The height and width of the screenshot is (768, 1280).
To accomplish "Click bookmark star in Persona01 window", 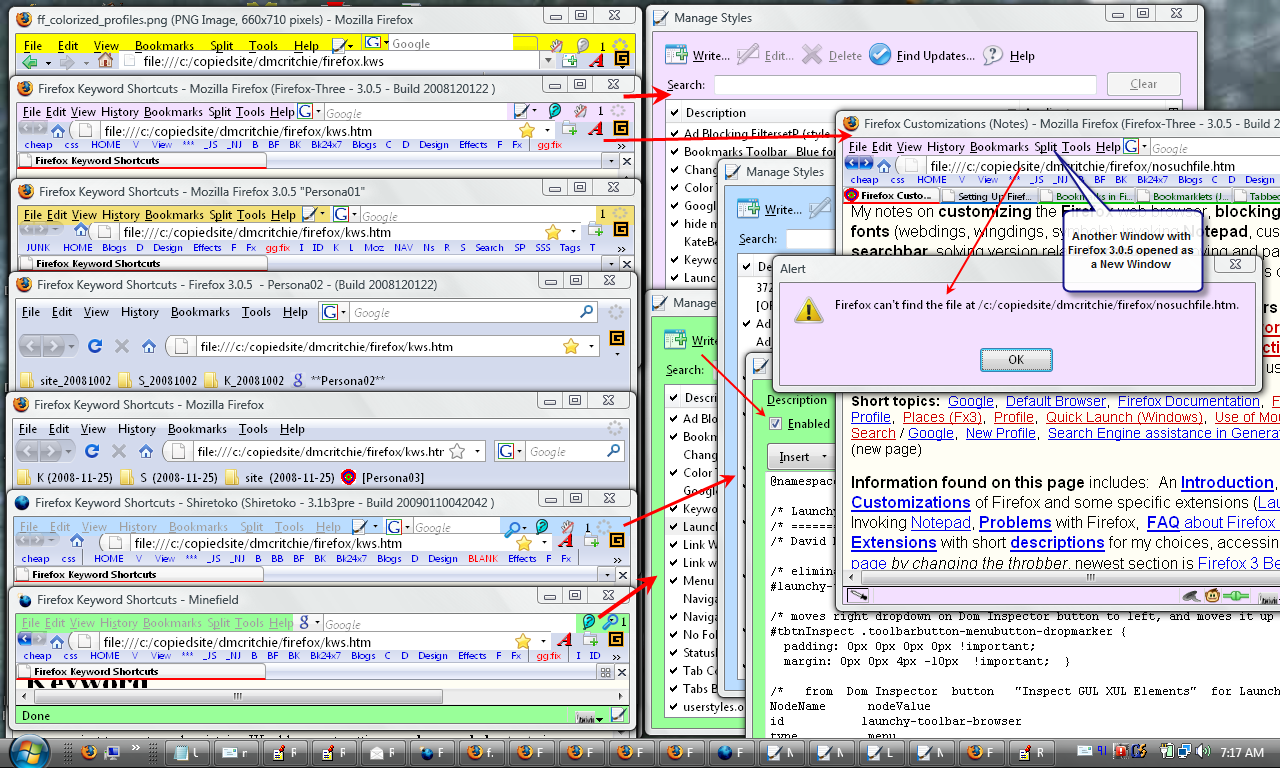I will point(552,232).
